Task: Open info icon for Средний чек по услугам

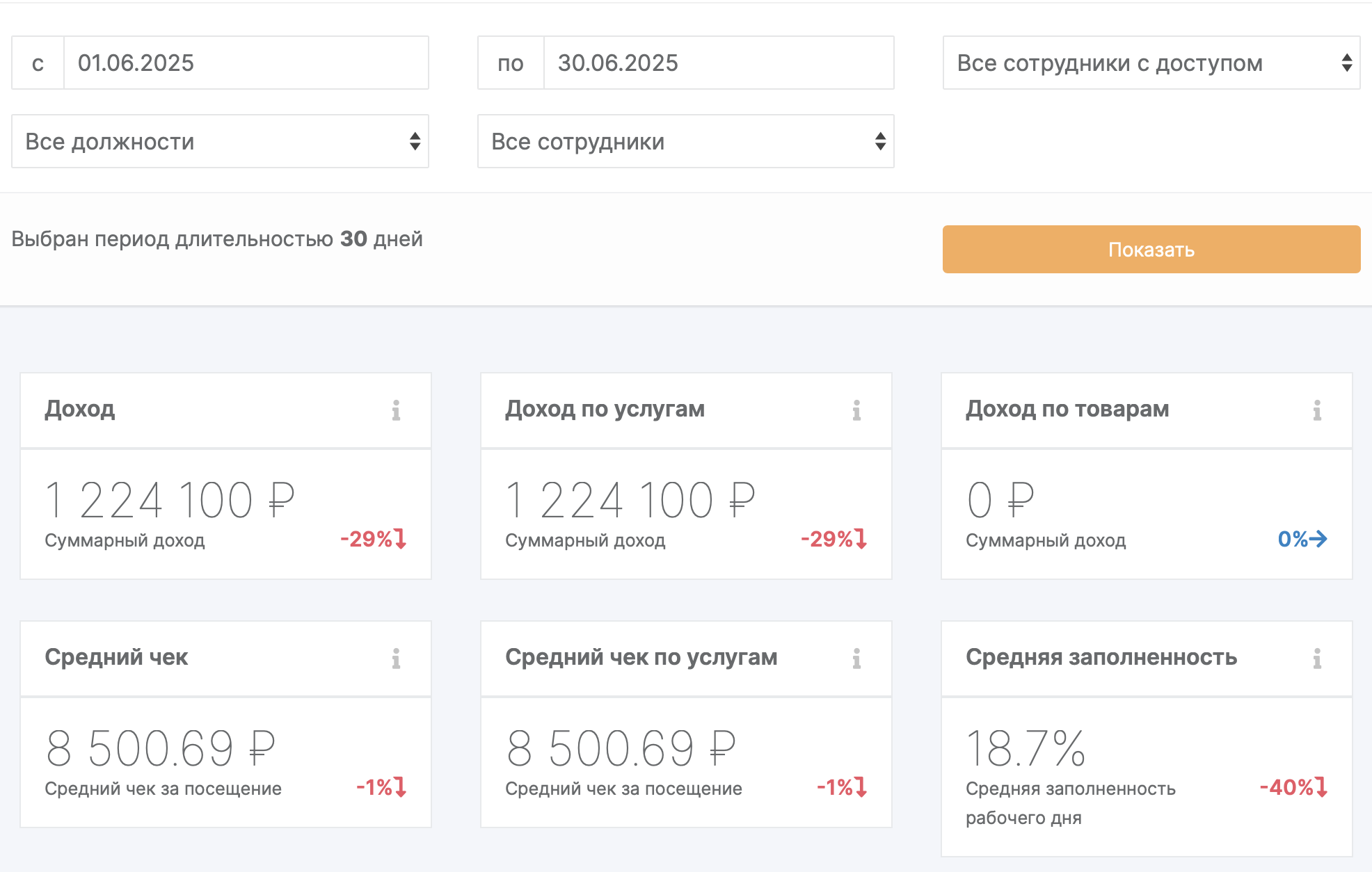Action: (x=856, y=659)
